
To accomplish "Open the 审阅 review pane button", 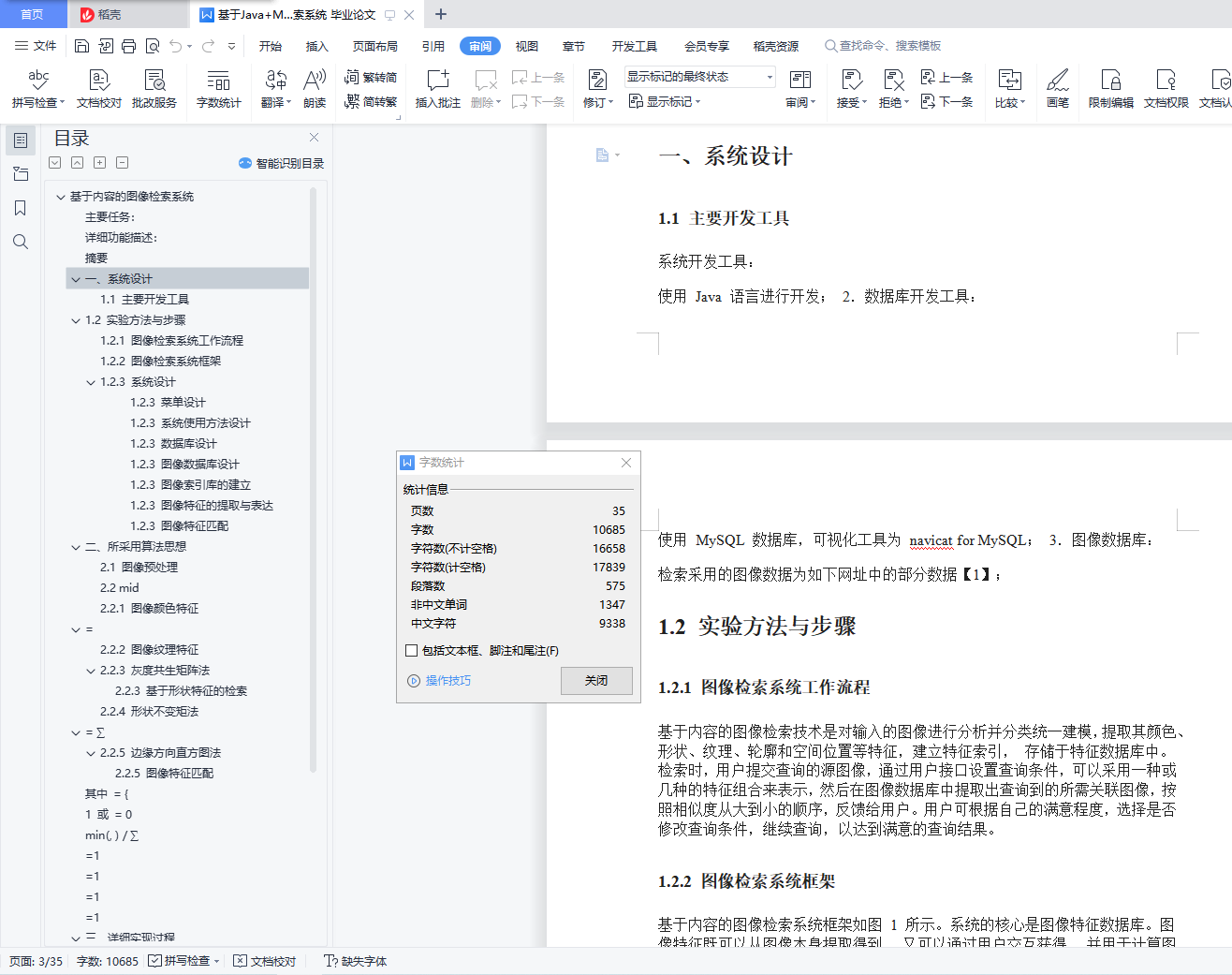I will click(800, 89).
